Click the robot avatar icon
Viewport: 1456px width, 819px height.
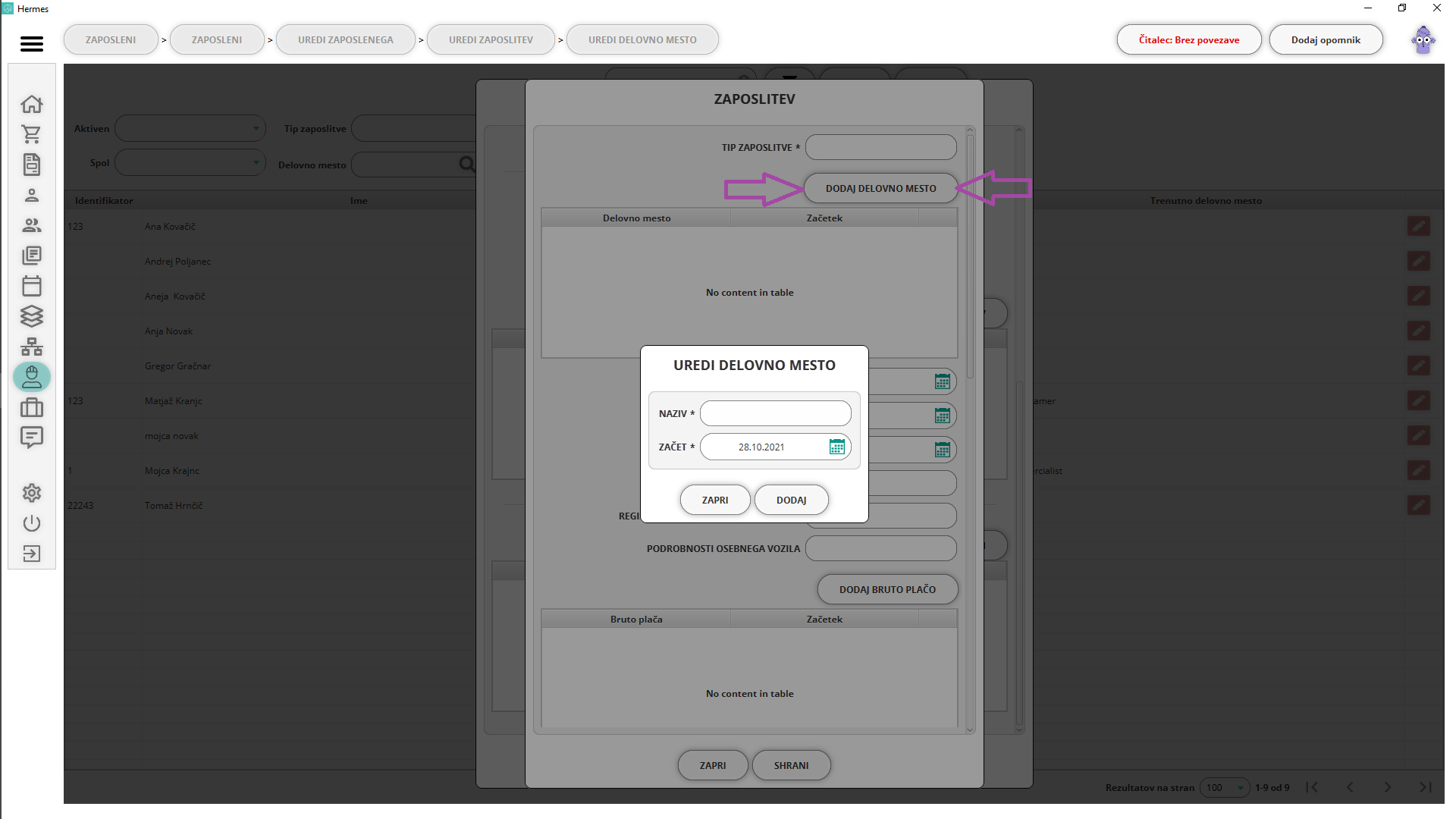click(1423, 40)
